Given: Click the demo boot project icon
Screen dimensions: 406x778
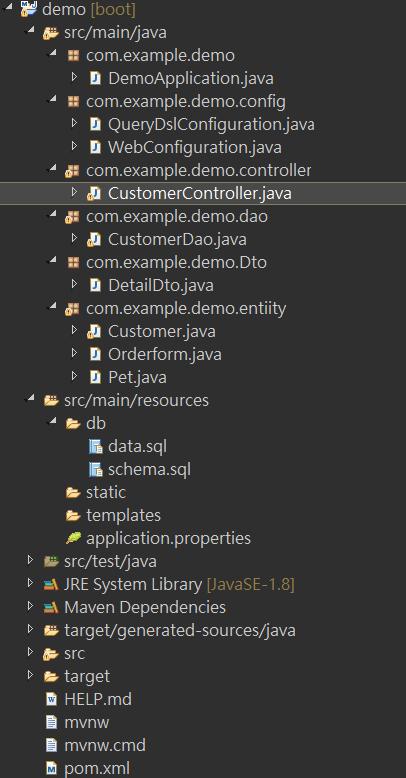Looking at the screenshot, I should tap(28, 9).
